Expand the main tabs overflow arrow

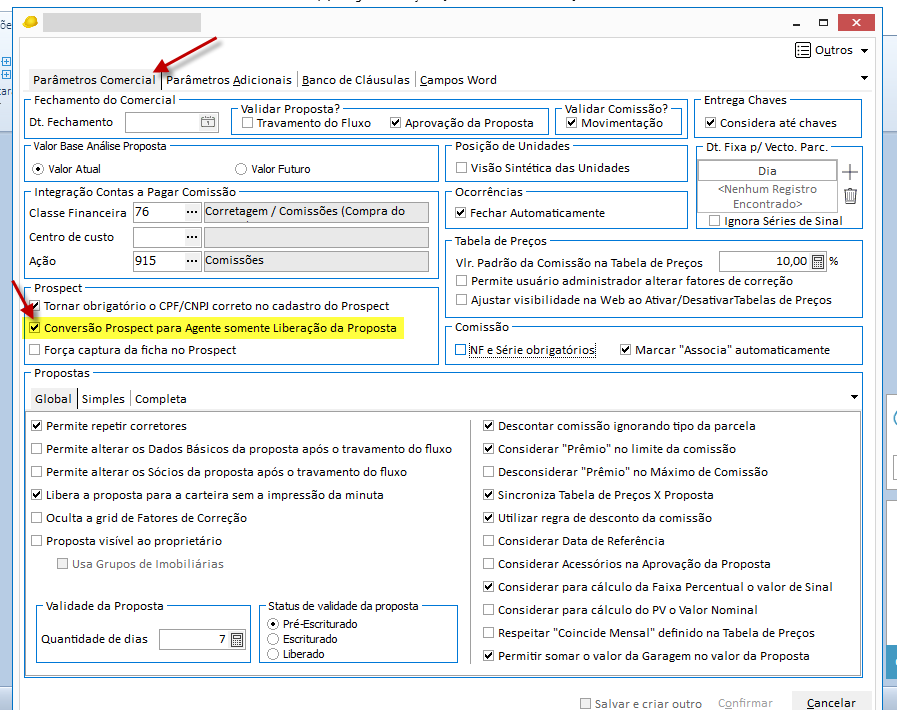(863, 78)
